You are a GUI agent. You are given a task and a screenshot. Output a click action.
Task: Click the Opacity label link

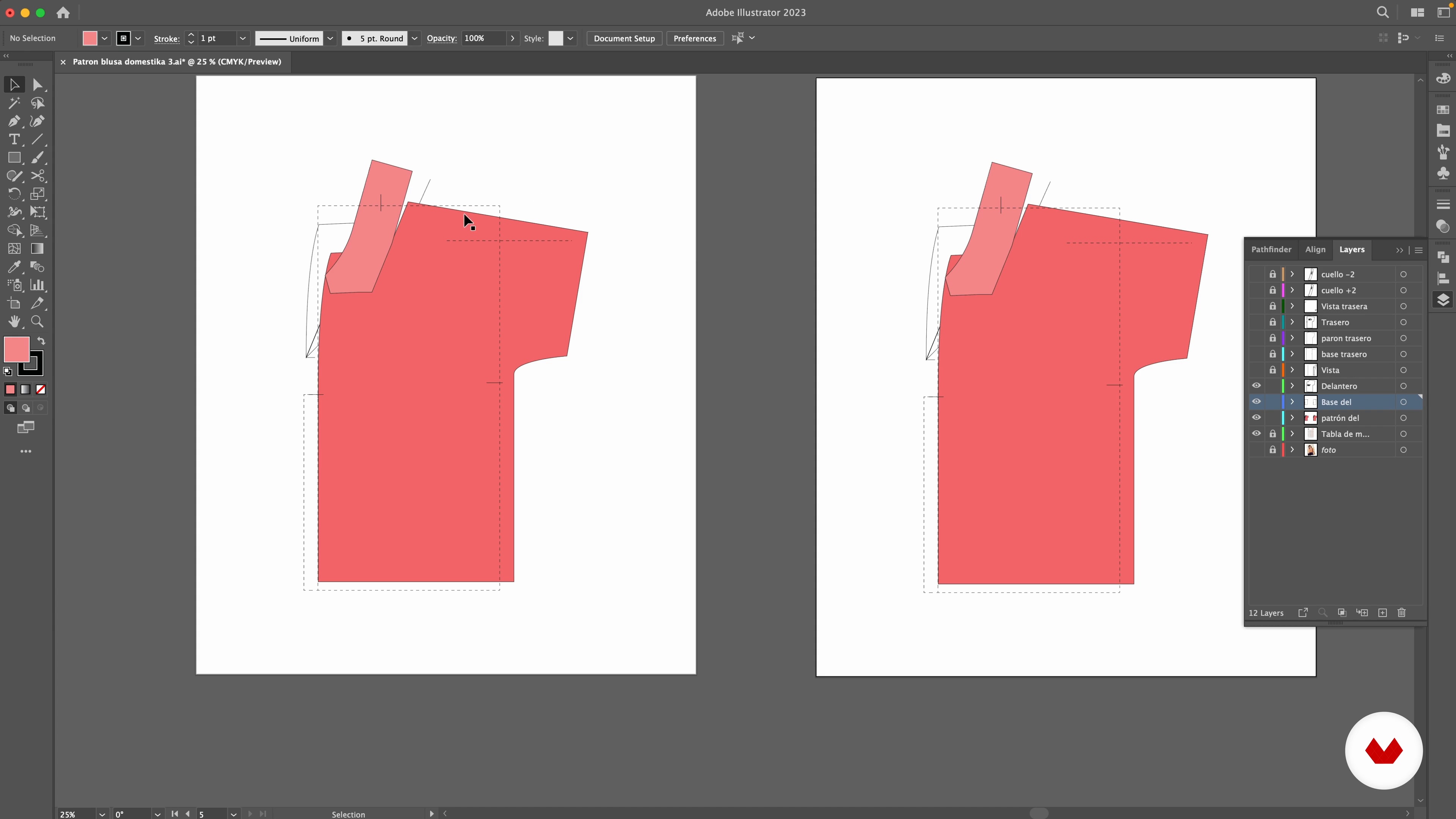click(x=441, y=38)
